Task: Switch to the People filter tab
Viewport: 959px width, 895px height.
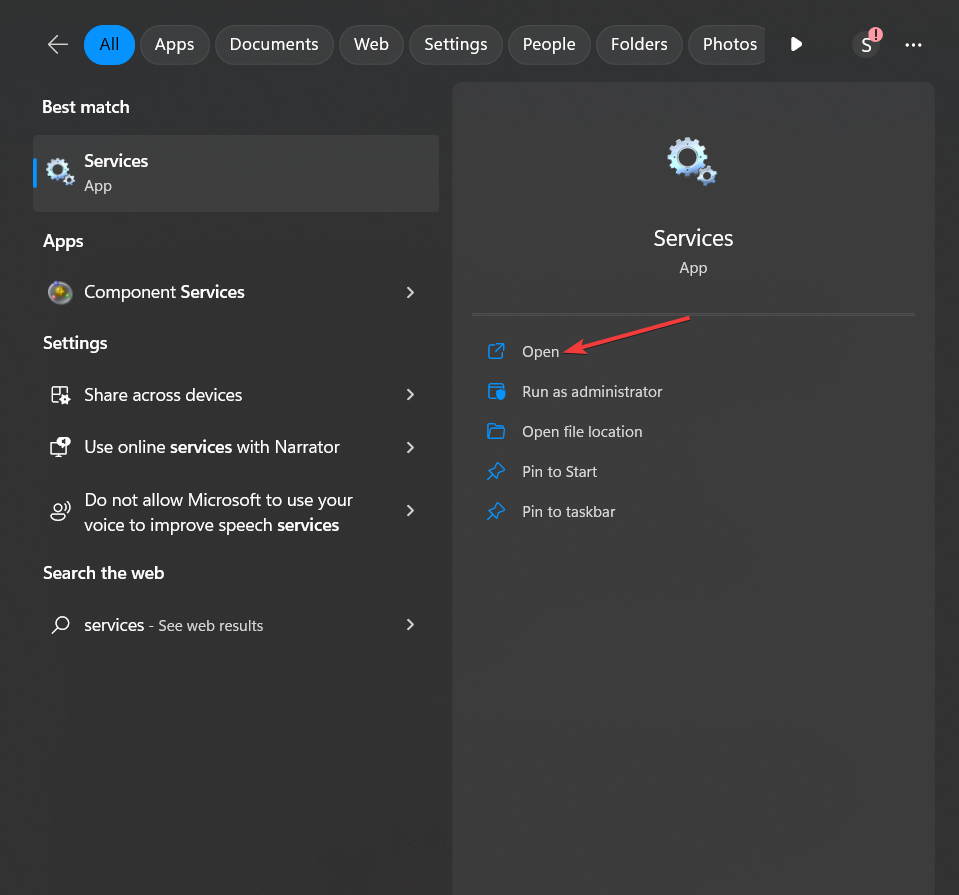Action: point(549,45)
